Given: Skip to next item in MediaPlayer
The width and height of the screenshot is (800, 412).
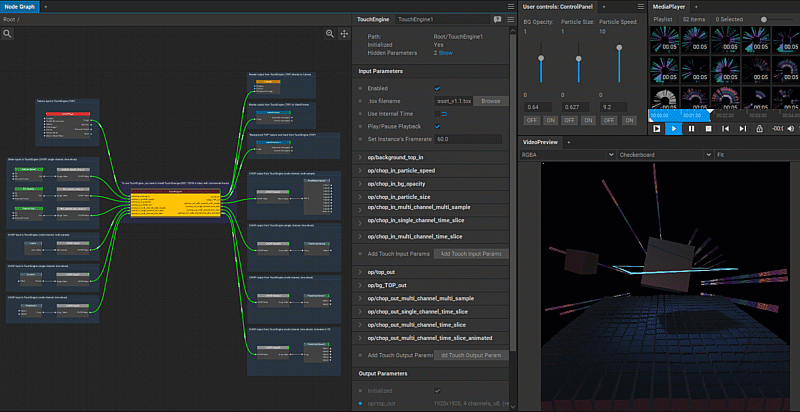Looking at the screenshot, I should (x=742, y=128).
